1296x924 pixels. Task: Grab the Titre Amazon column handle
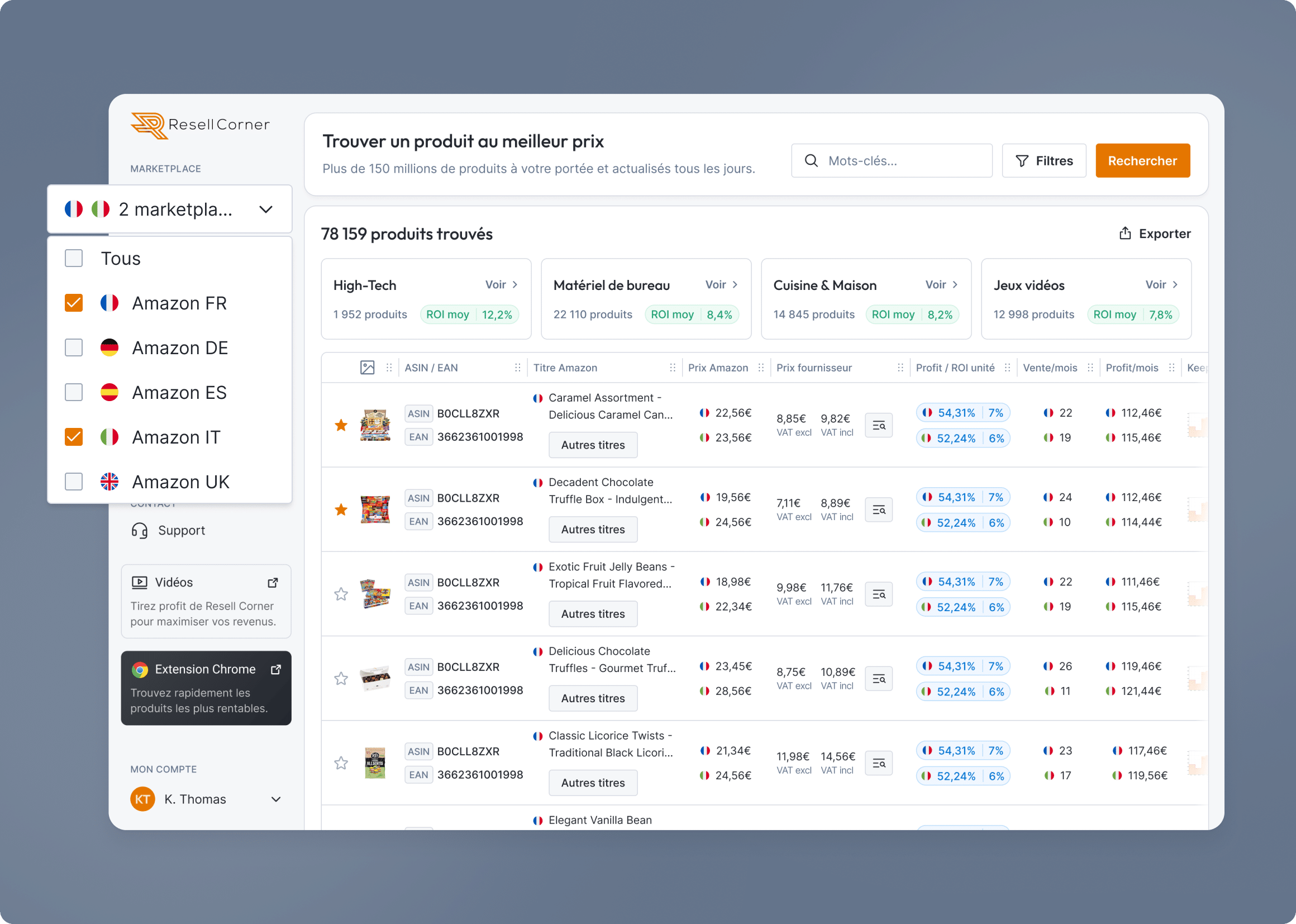pyautogui.click(x=673, y=368)
